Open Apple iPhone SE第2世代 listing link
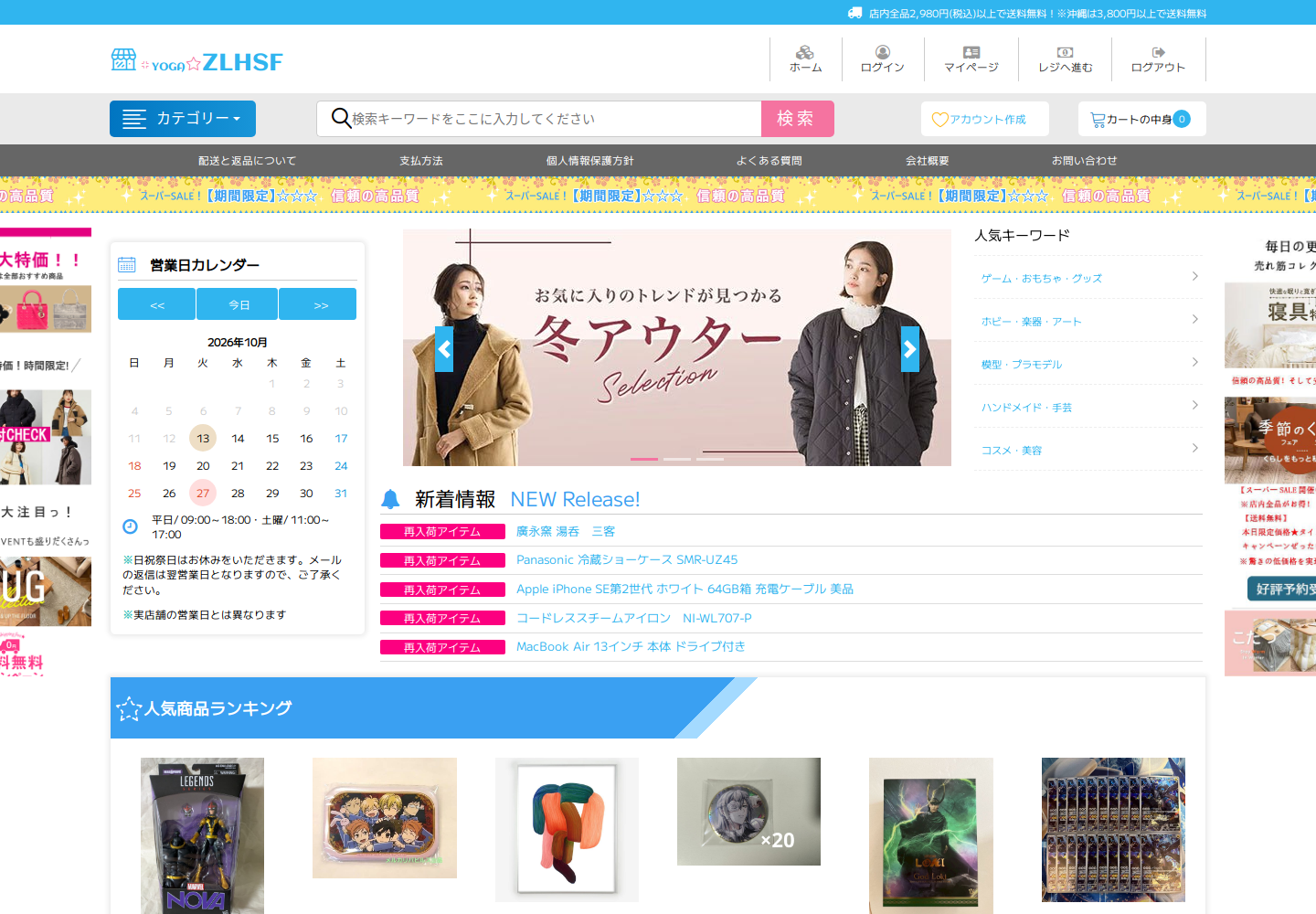The height and width of the screenshot is (914, 1316). (x=685, y=590)
